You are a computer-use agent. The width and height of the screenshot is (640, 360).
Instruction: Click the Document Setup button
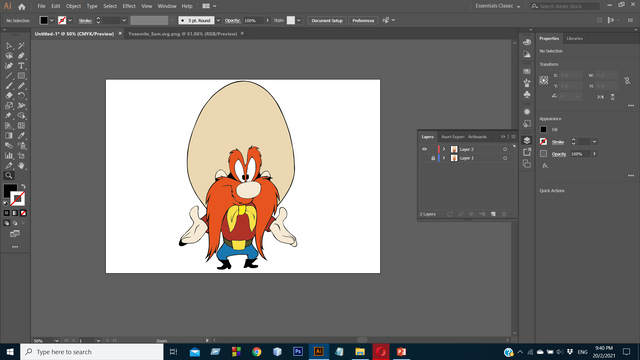click(x=327, y=20)
